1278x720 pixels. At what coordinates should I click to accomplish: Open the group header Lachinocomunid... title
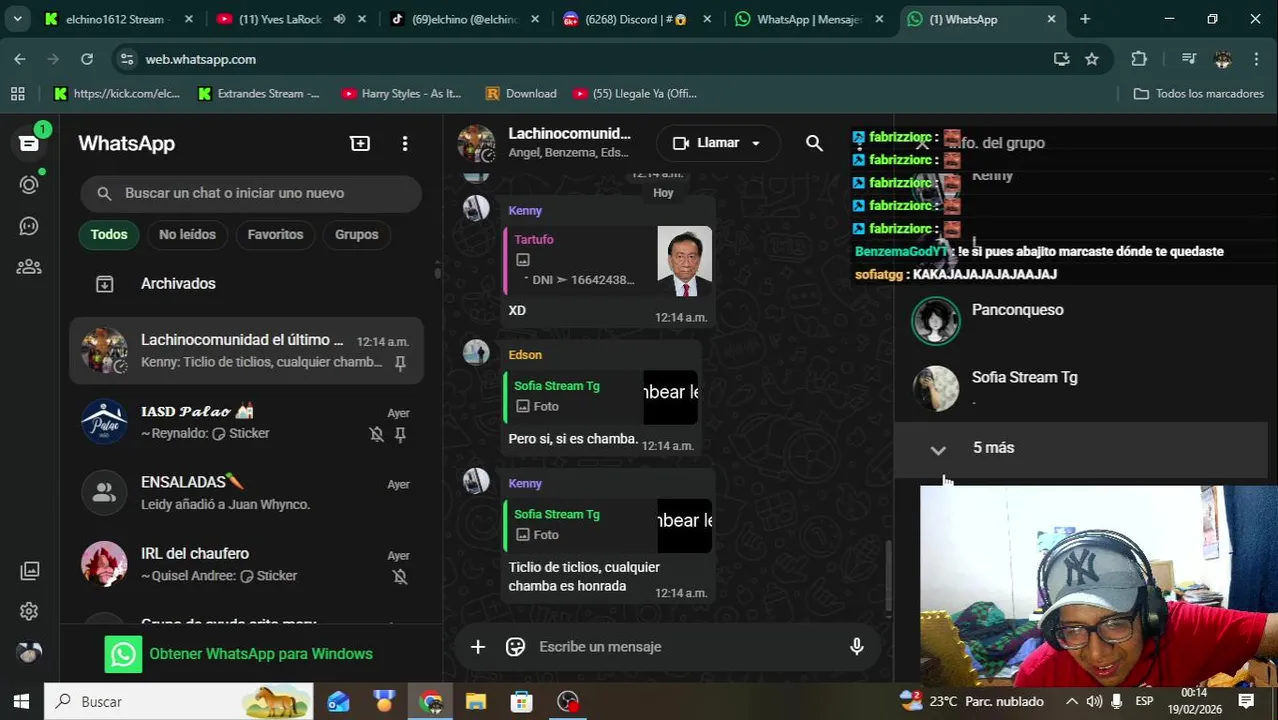pos(569,133)
